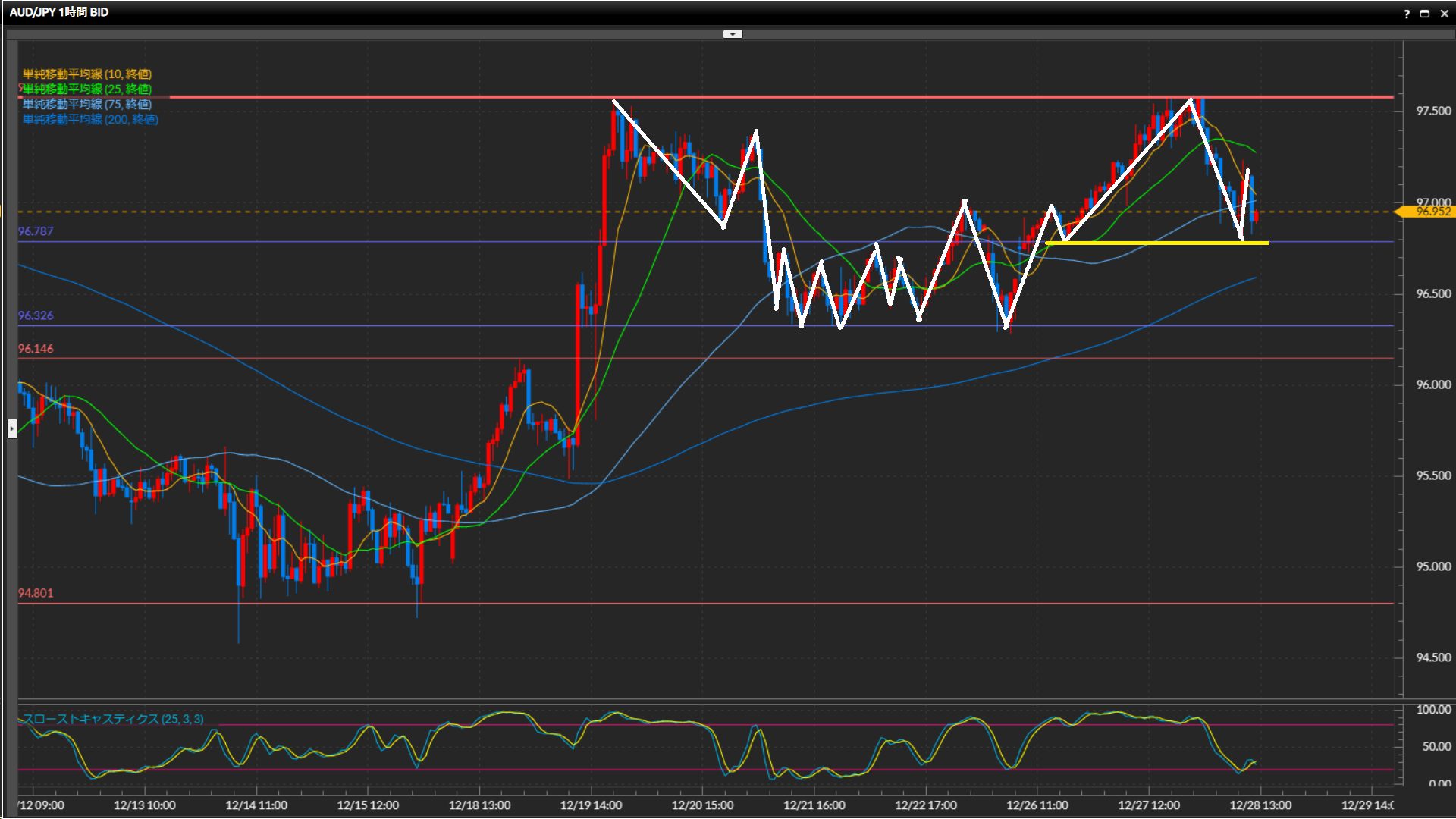Screen dimensions: 1456x819
Task: Expand the top toolbar dropdown arrow
Action: click(733, 34)
